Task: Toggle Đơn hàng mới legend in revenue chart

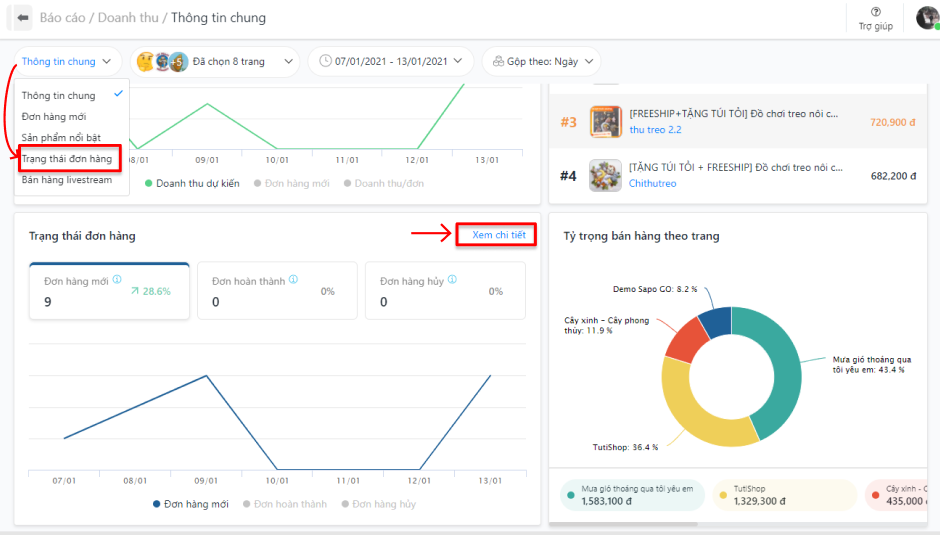Action: 291,183
